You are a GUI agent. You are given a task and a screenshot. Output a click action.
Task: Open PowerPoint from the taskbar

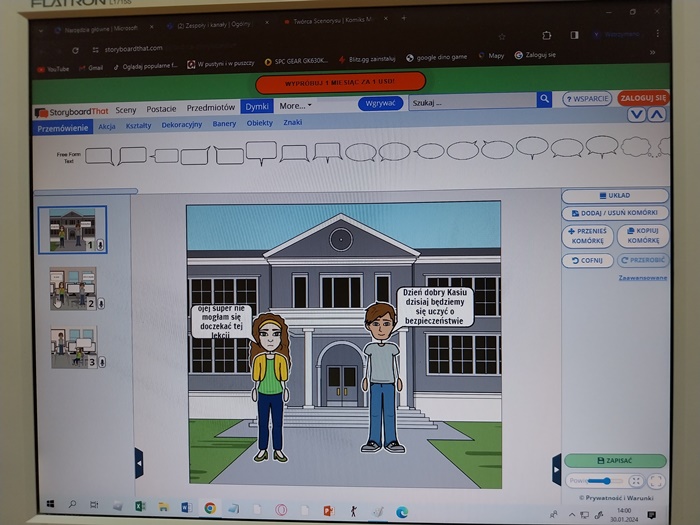coord(329,510)
